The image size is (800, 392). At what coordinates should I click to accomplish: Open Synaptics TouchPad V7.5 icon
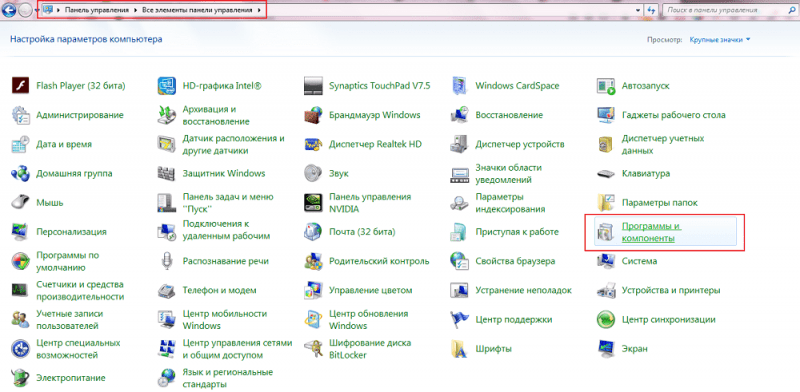tap(313, 86)
